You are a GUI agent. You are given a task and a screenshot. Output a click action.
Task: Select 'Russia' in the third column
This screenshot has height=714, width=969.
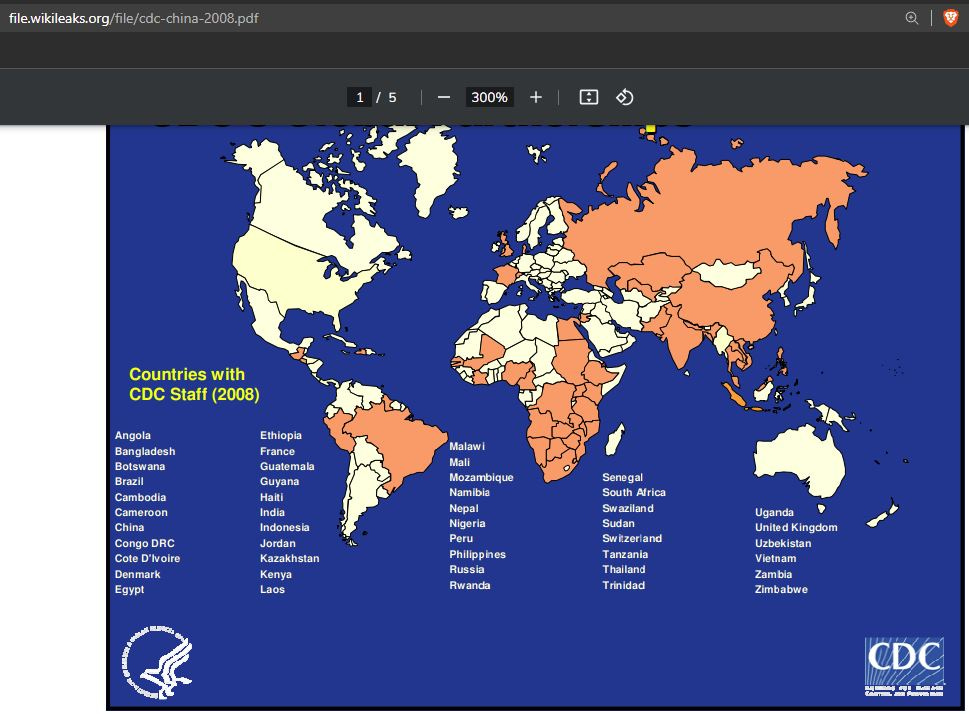(x=467, y=569)
